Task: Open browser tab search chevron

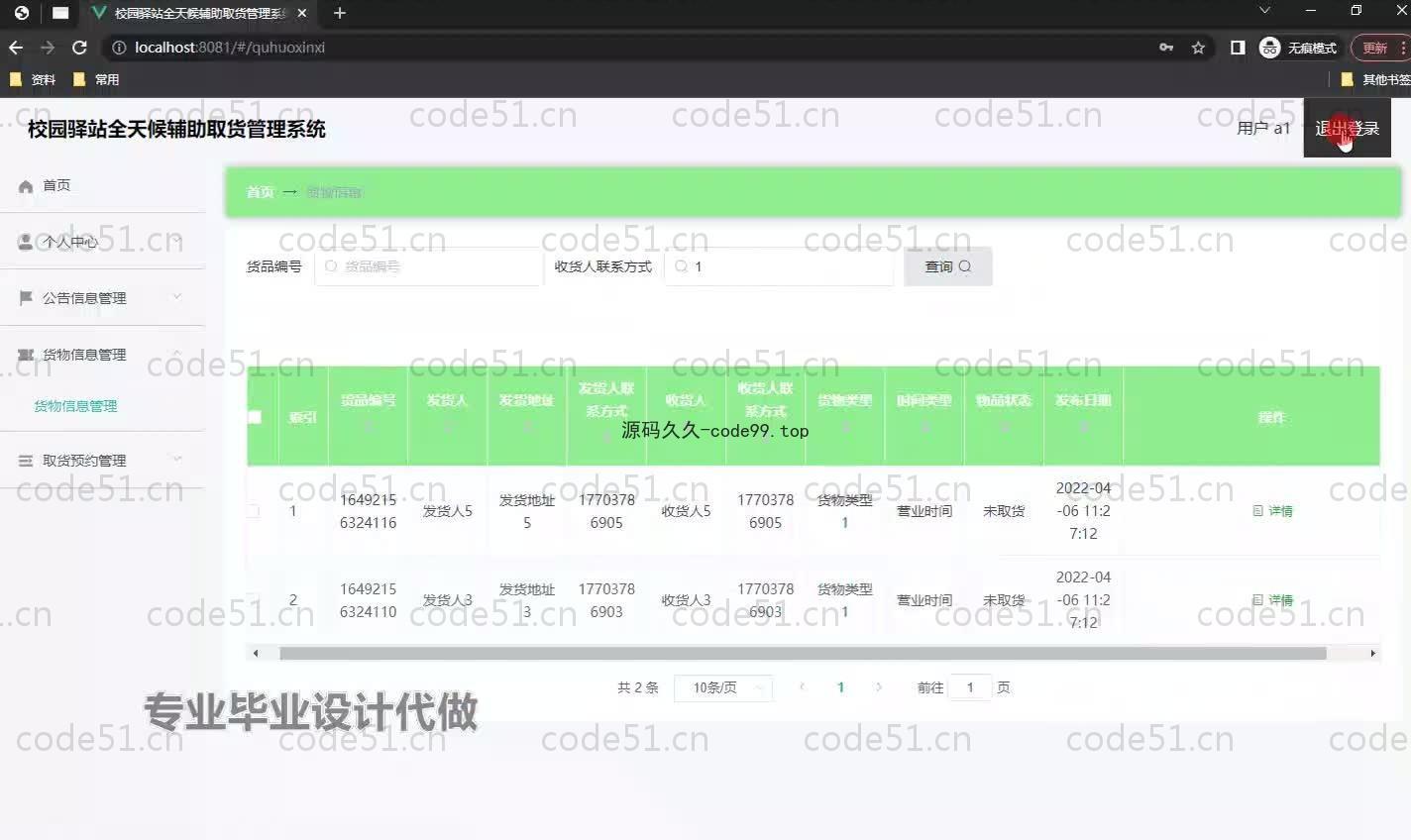Action: coord(1264,10)
